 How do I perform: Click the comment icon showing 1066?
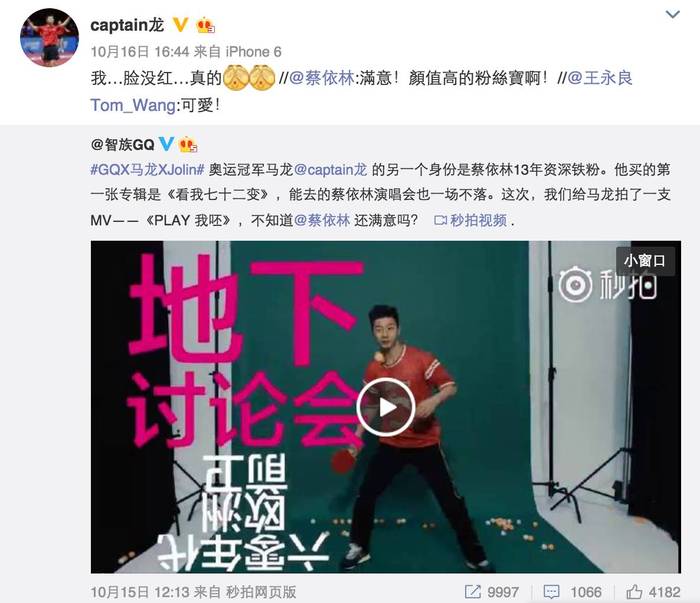(572, 592)
